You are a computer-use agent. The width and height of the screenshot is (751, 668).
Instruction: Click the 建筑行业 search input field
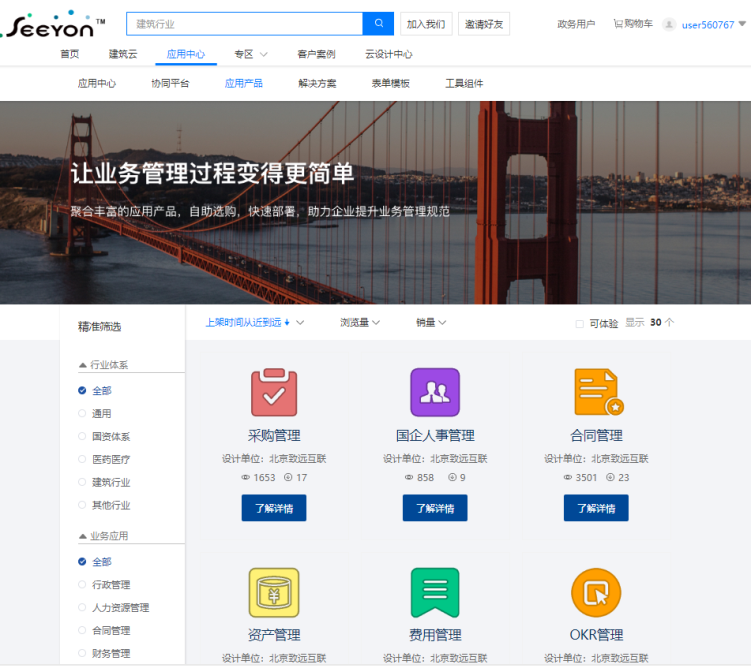(x=244, y=24)
